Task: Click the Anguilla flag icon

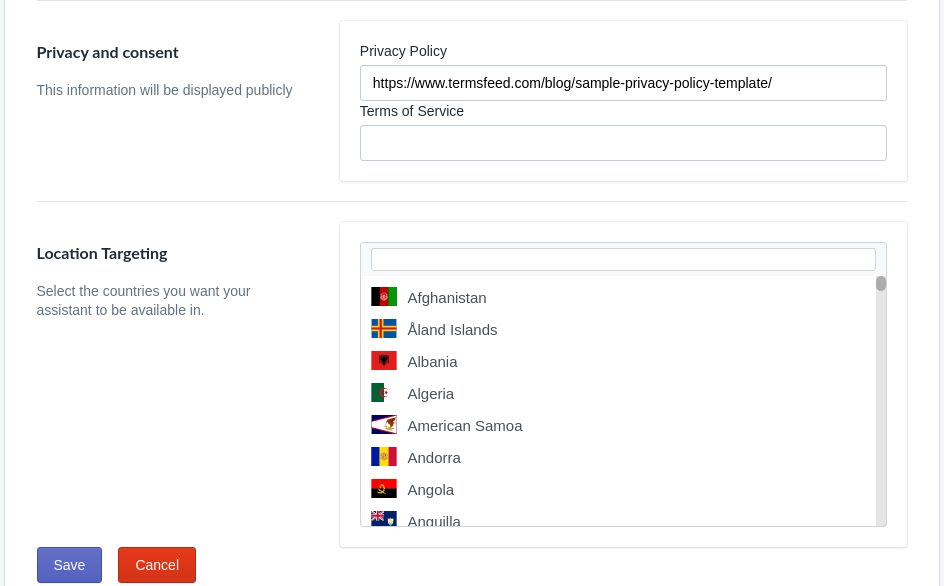Action: tap(384, 518)
